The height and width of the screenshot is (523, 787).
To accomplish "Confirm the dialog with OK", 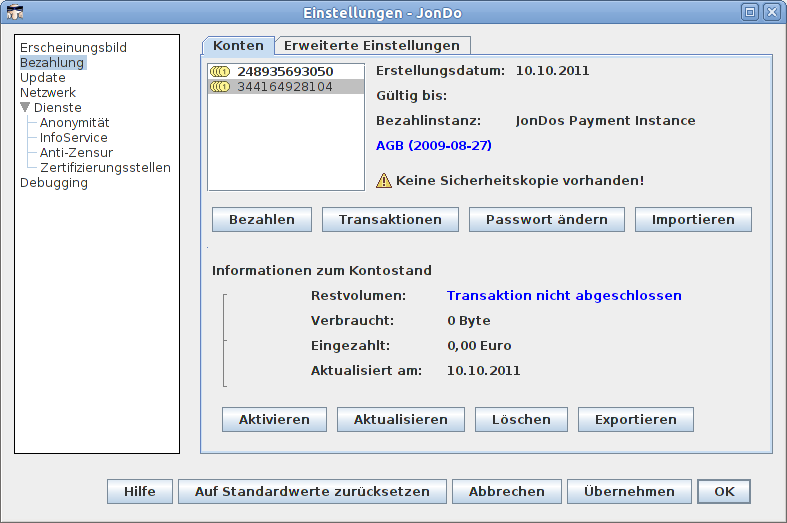I will click(x=724, y=491).
